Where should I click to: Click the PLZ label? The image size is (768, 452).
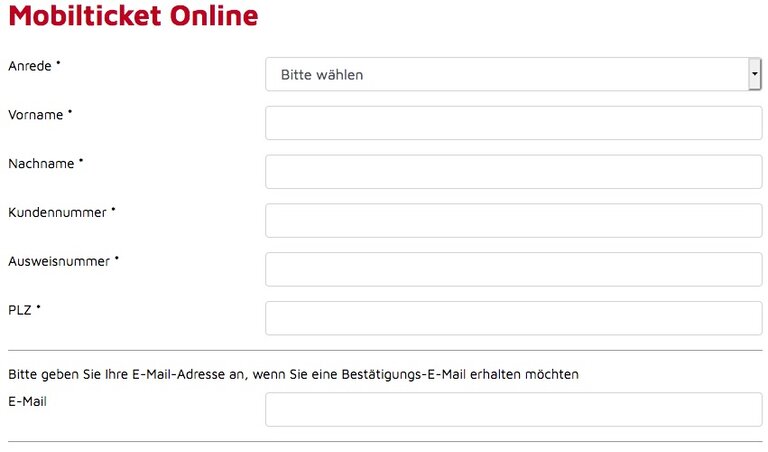(20, 310)
